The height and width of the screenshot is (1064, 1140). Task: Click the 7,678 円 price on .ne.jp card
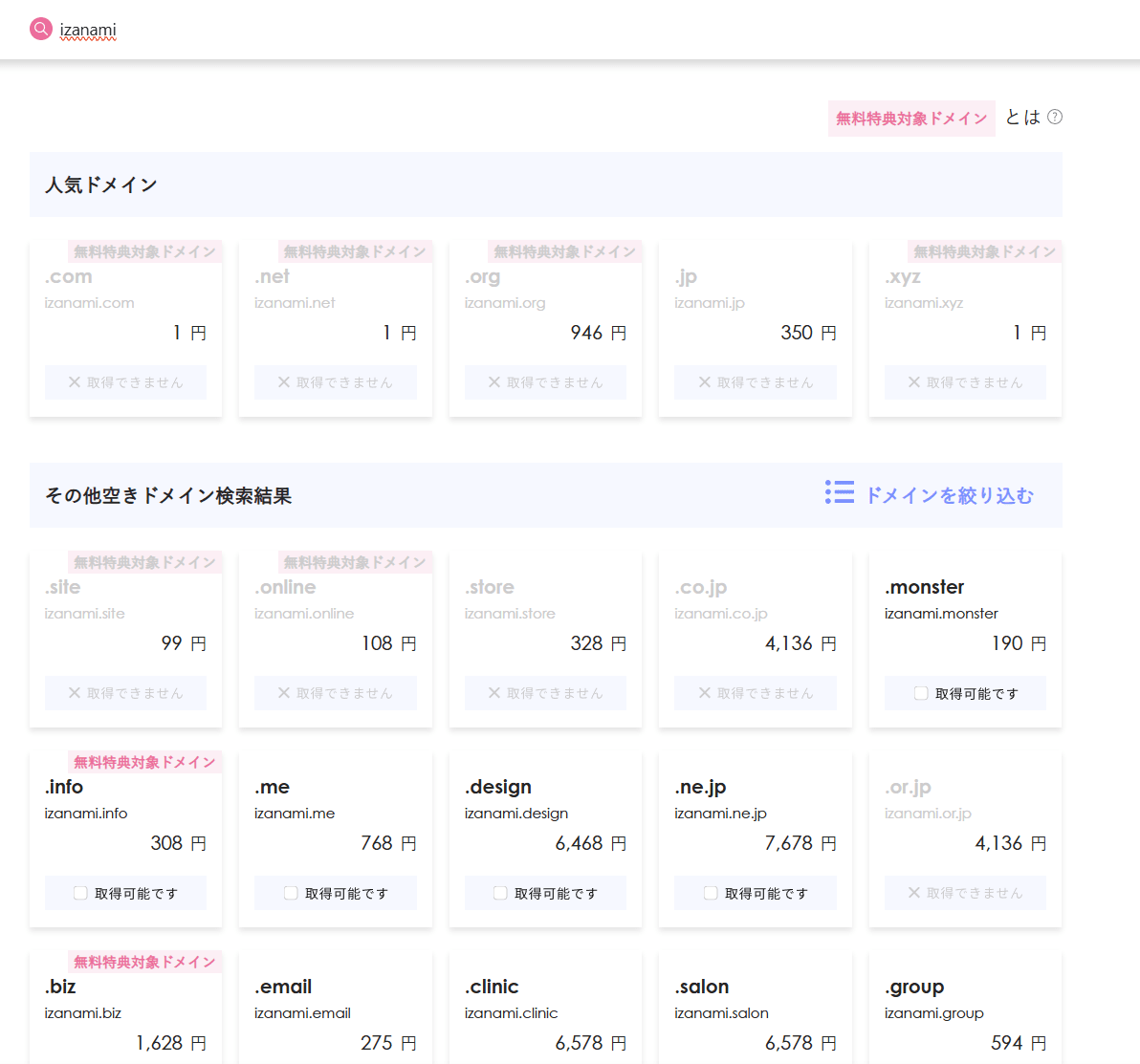[800, 843]
